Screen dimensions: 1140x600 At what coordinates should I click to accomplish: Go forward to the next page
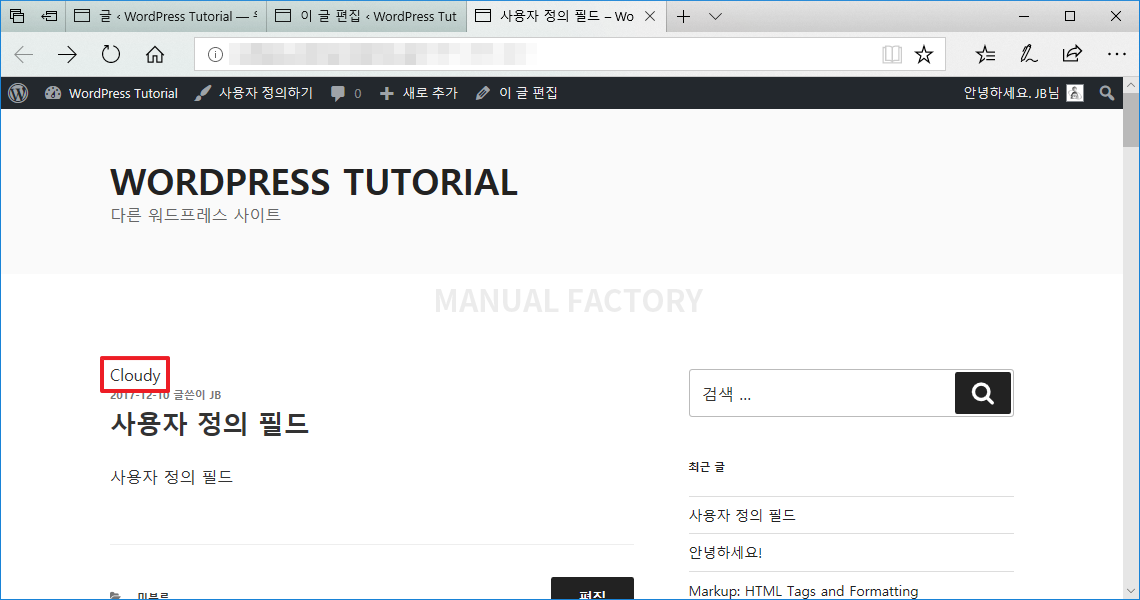68,55
